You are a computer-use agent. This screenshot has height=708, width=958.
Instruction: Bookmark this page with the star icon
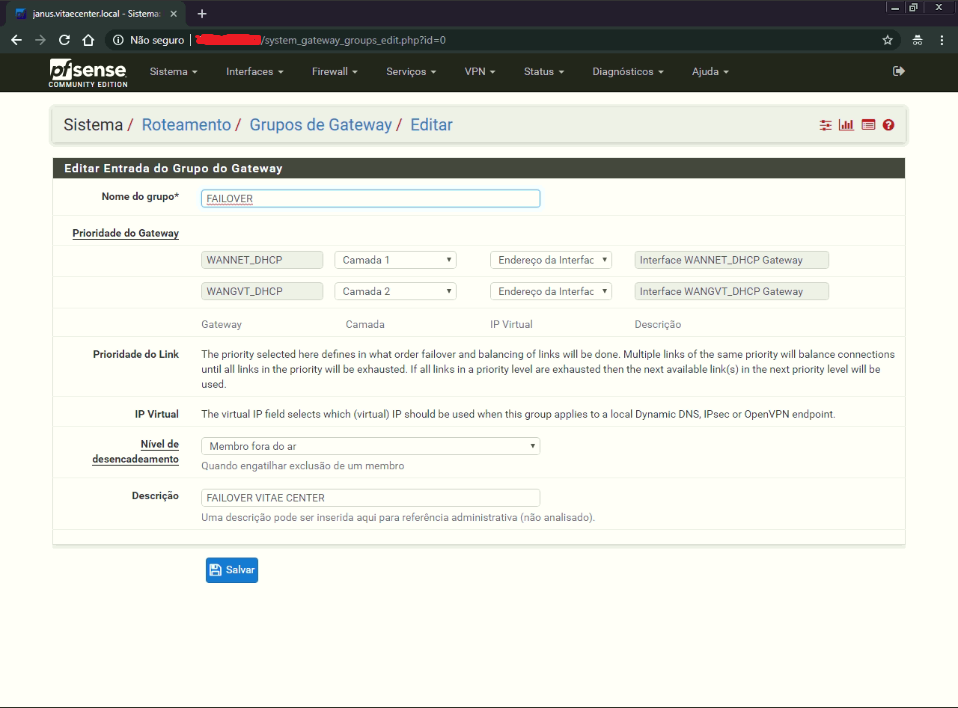pos(887,40)
